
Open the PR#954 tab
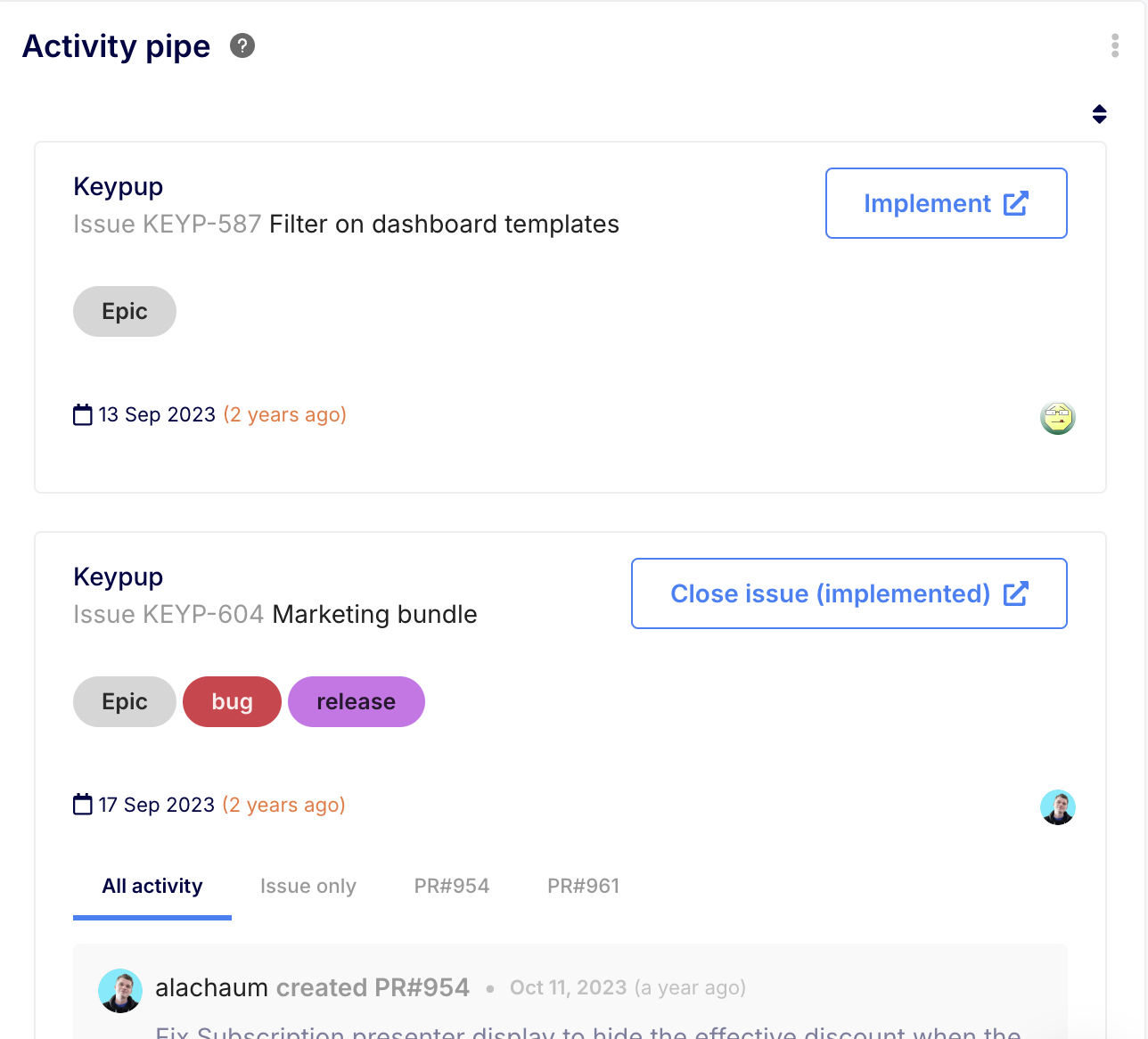[452, 886]
